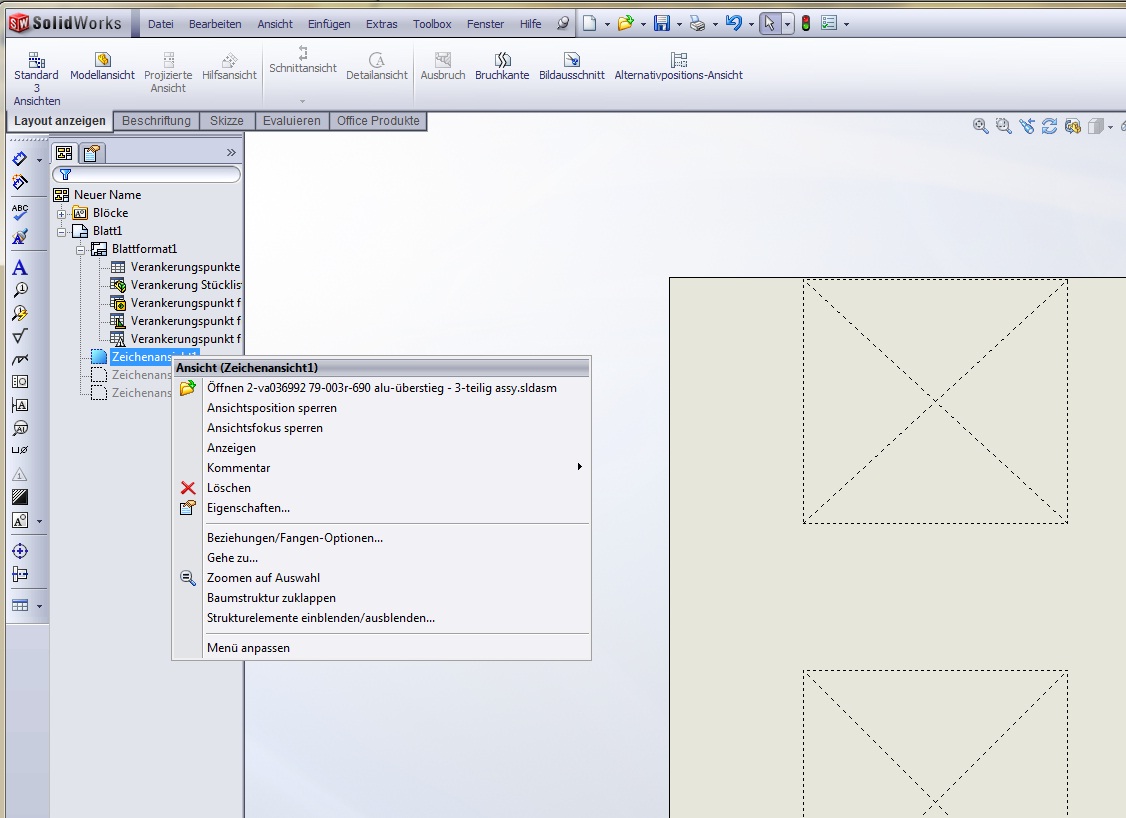Switch to the PropertyManager tab icon

[90, 153]
